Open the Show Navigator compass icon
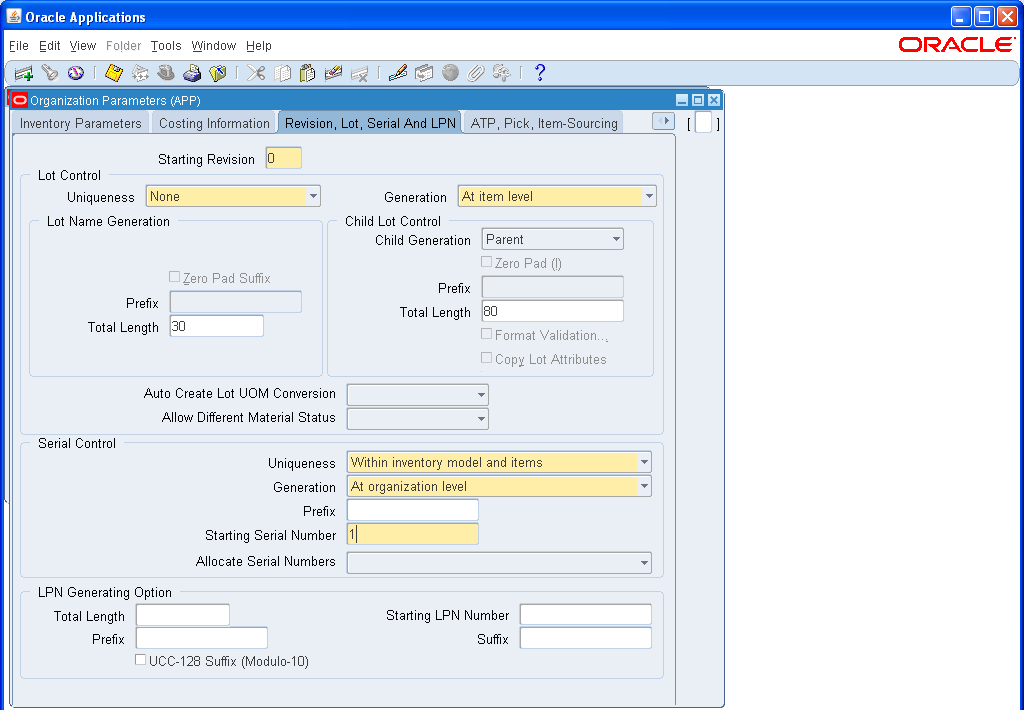1024x710 pixels. (76, 73)
